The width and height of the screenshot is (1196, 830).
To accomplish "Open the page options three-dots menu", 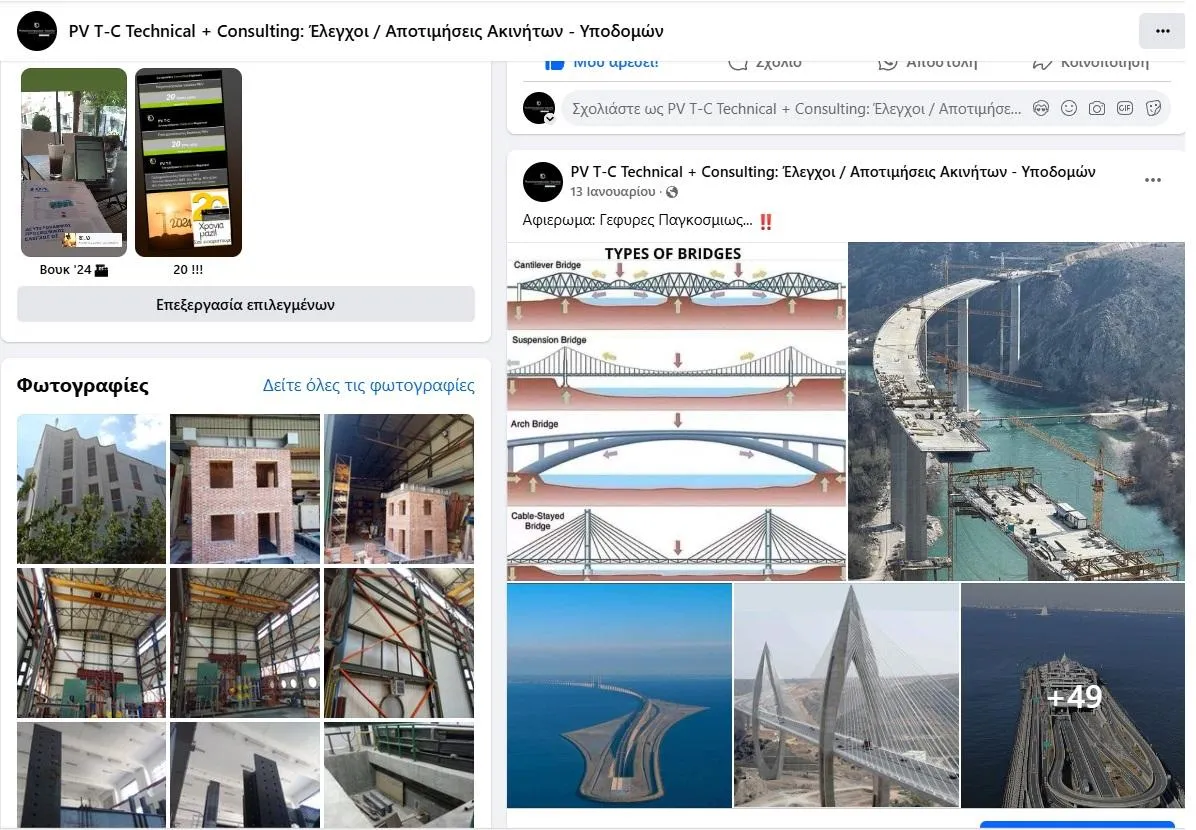I will click(x=1162, y=31).
